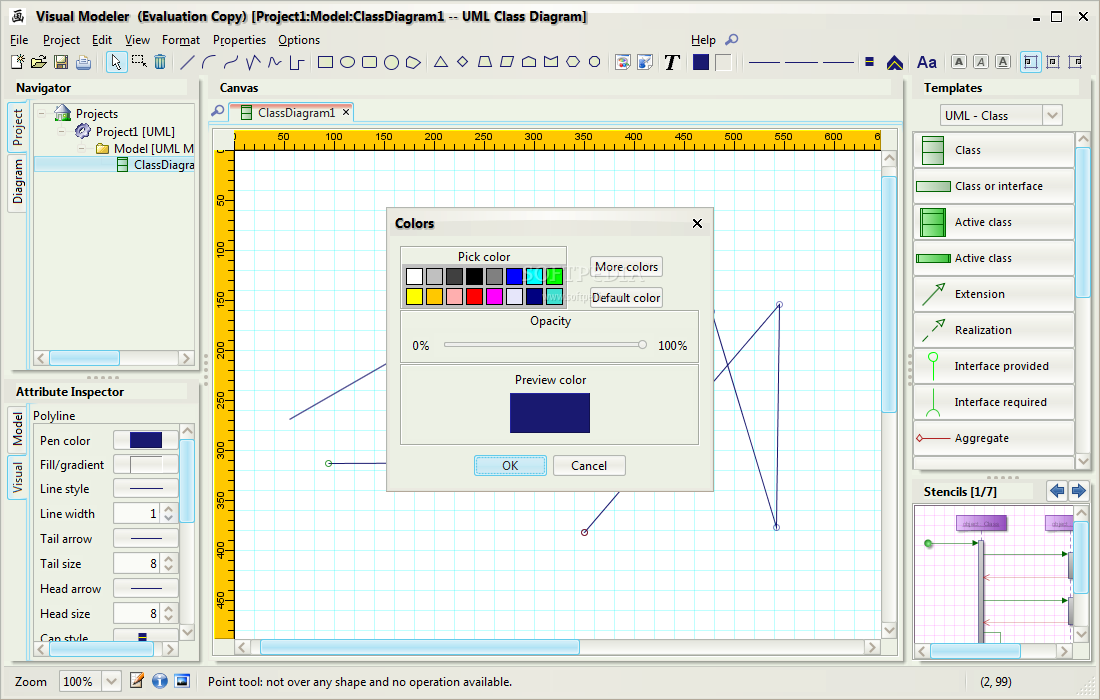Screen dimensions: 1100x700
Task: Toggle the right text alignment box button
Action: tap(1075, 62)
